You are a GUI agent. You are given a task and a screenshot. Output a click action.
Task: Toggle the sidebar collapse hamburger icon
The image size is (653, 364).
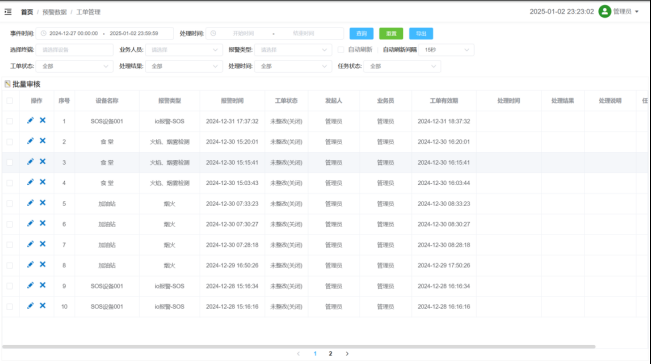tap(8, 12)
